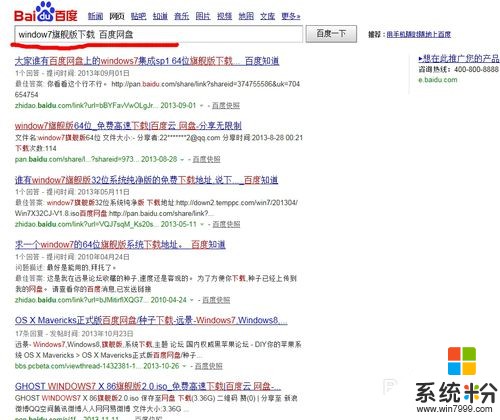Expand the dropdown arrow after 2010-04-24

pos(192,300)
